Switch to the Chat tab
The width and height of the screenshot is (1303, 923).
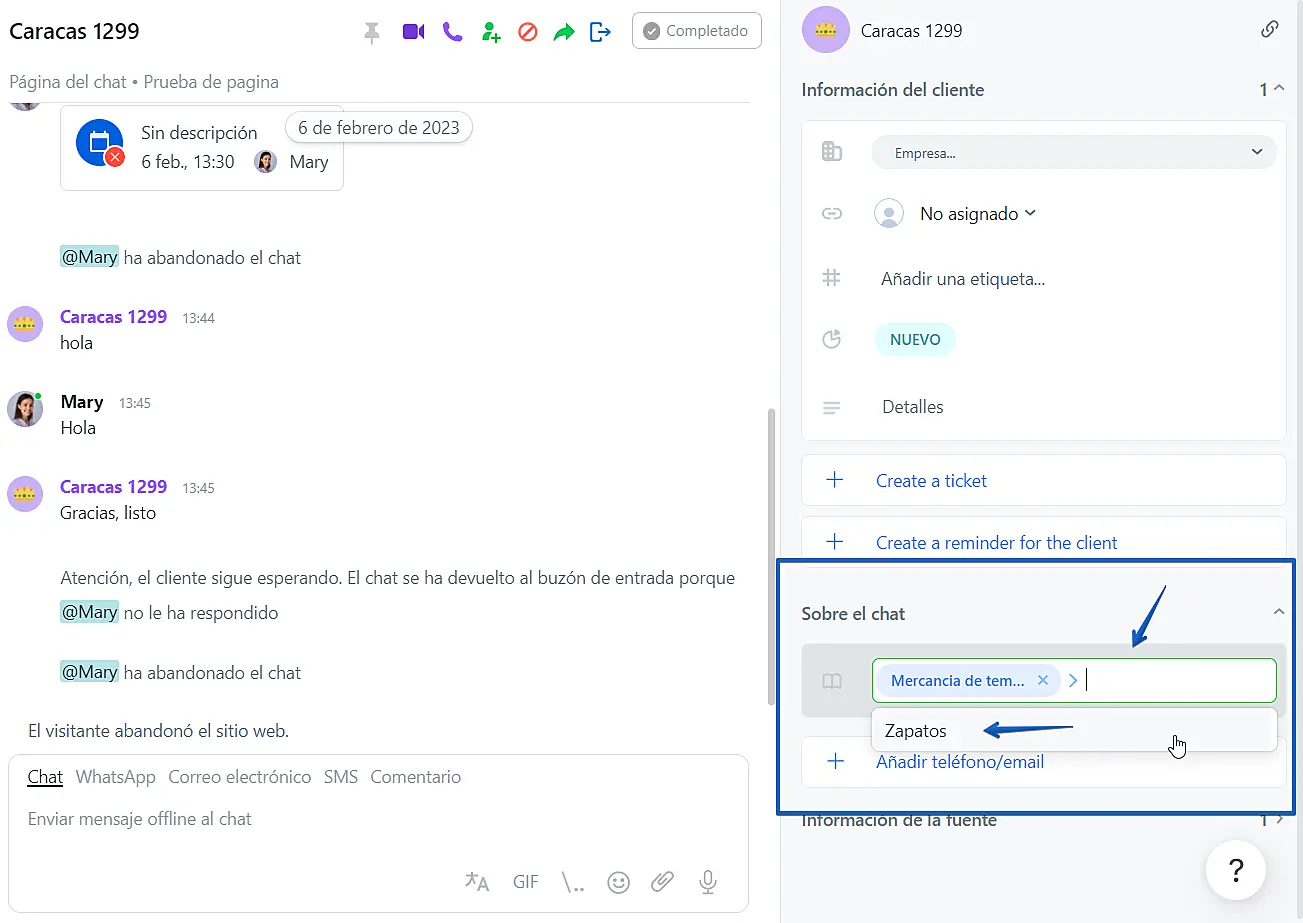(45, 777)
